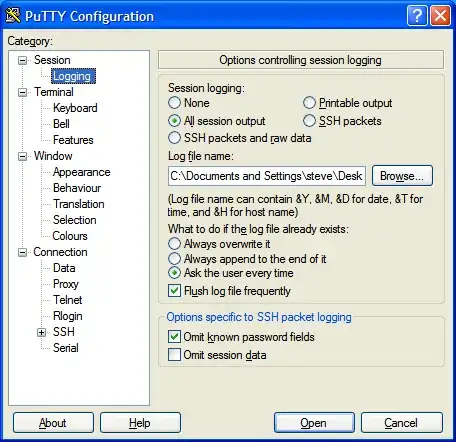
Task: Collapse the Connection tree node
Action: (x=22, y=252)
